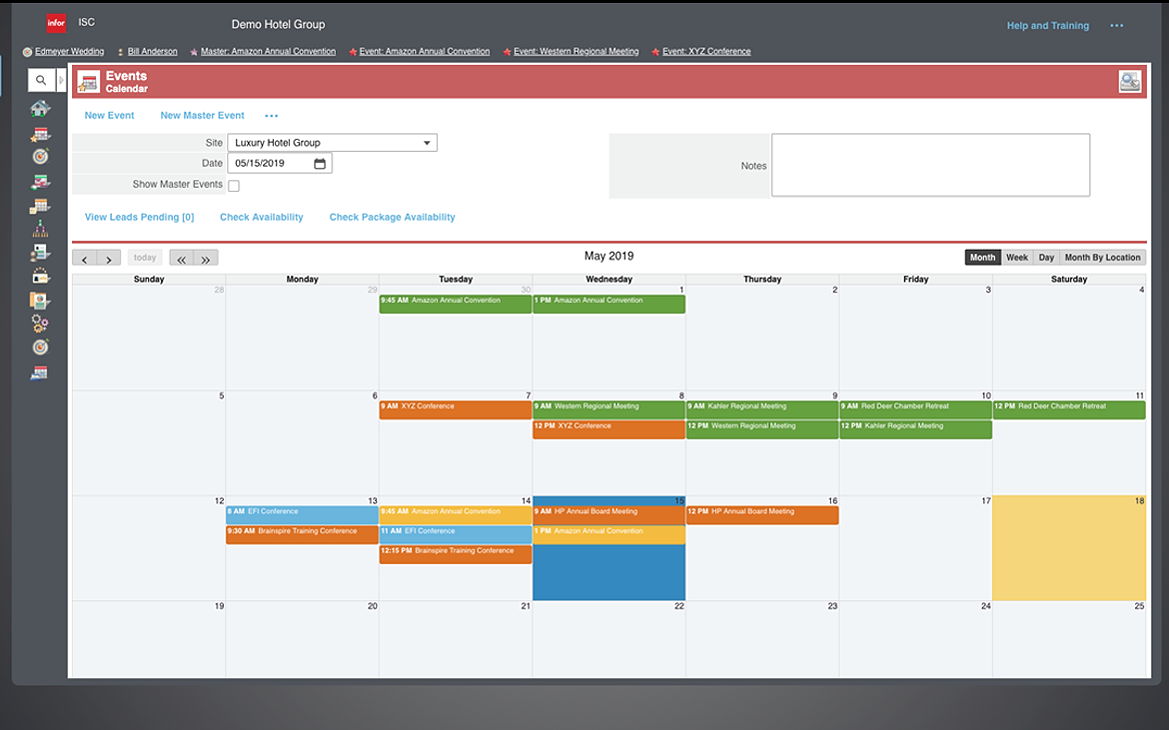Screen dimensions: 1169x730
Task: Open 12 PM HP Annual Board Meeting on May 16
Action: tap(763, 515)
